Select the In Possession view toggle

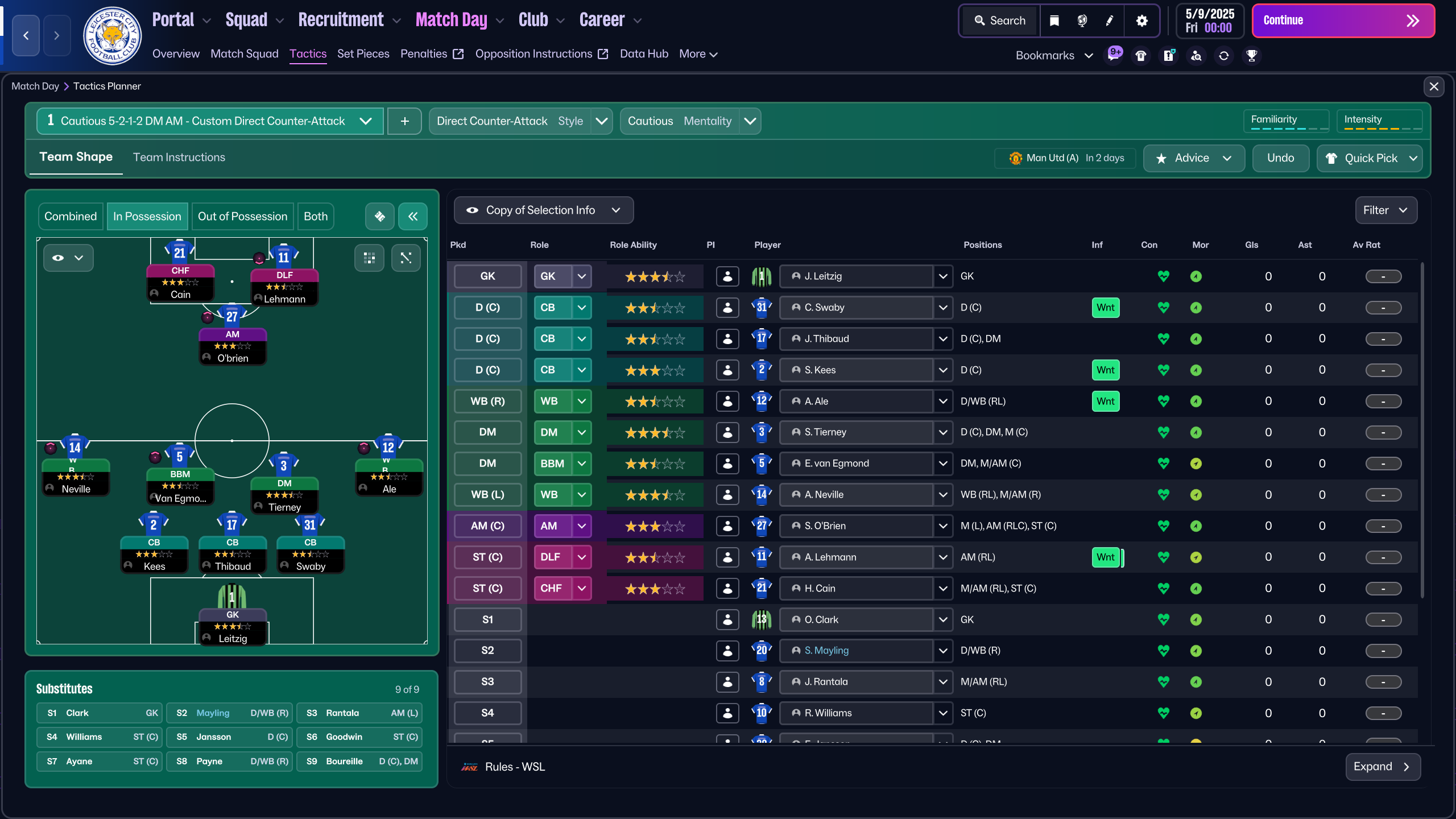147,216
